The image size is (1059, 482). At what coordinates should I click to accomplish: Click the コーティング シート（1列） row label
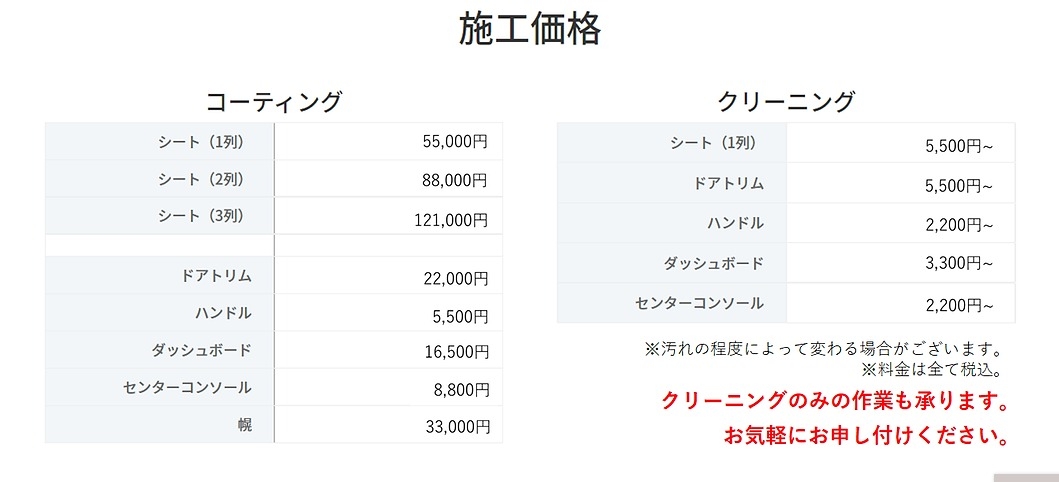coord(201,142)
